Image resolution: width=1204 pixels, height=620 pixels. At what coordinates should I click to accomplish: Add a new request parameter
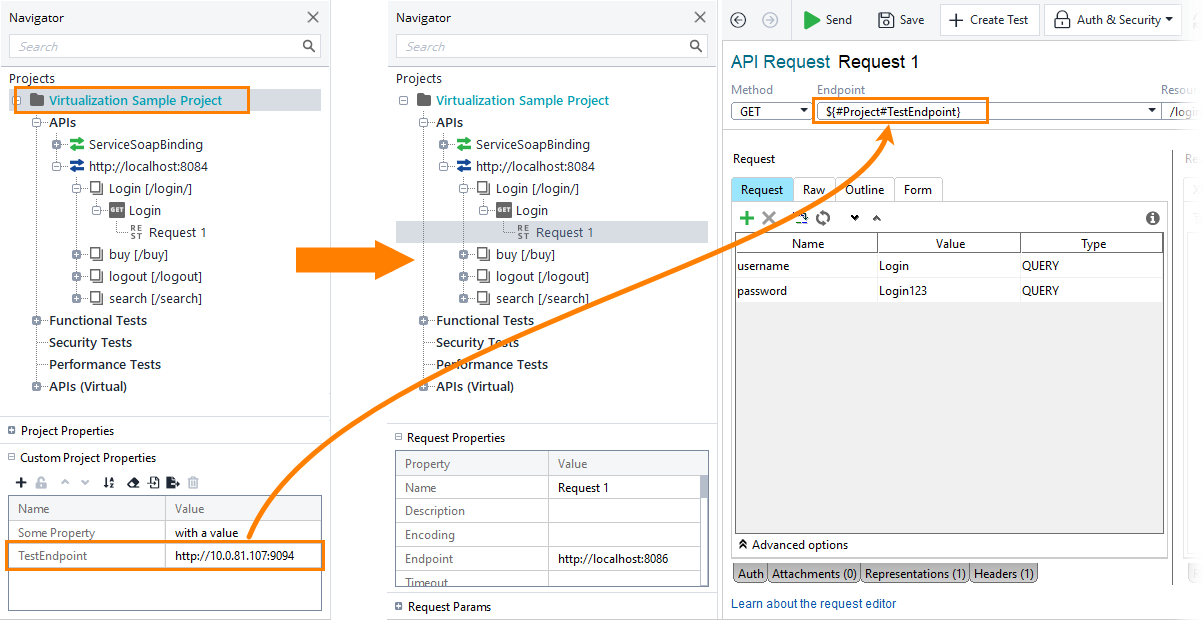point(747,217)
